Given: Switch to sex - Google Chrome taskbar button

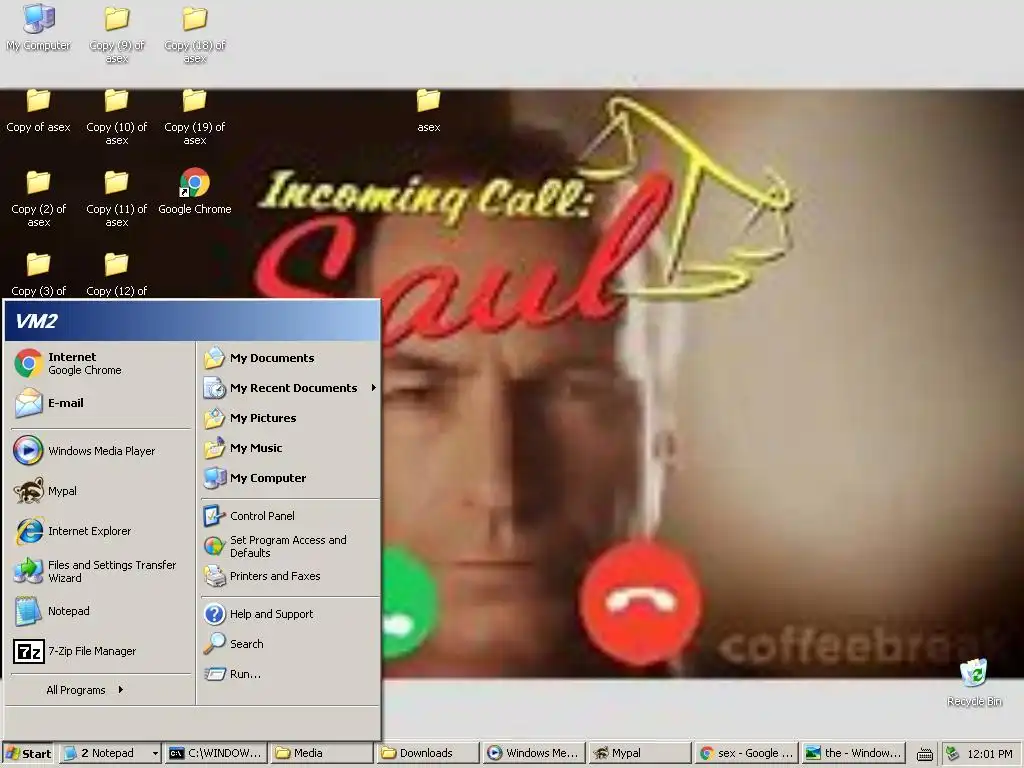Looking at the screenshot, I should point(745,753).
